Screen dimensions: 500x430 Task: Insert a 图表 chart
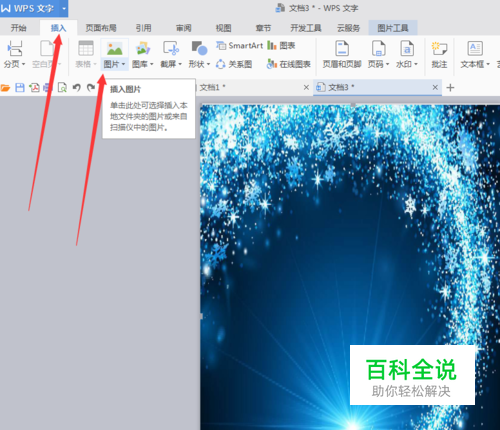(x=281, y=45)
